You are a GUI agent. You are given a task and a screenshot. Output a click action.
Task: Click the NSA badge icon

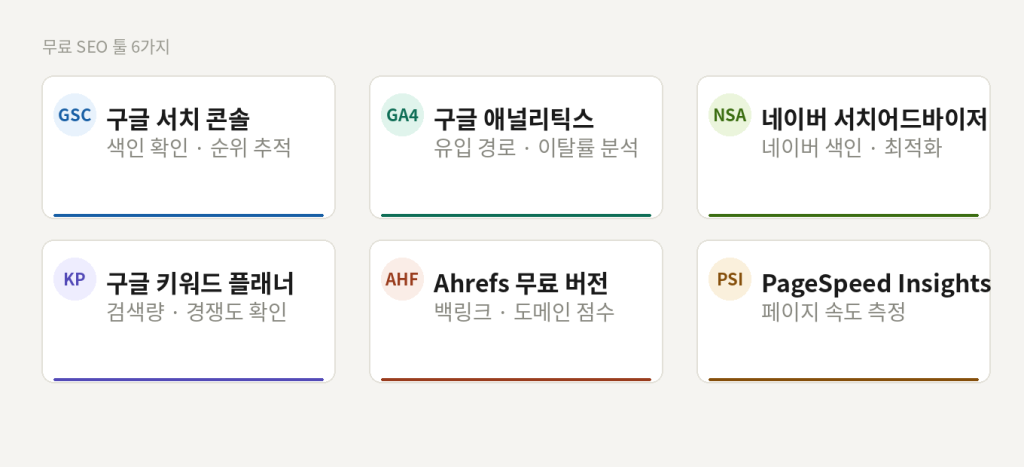tap(729, 115)
